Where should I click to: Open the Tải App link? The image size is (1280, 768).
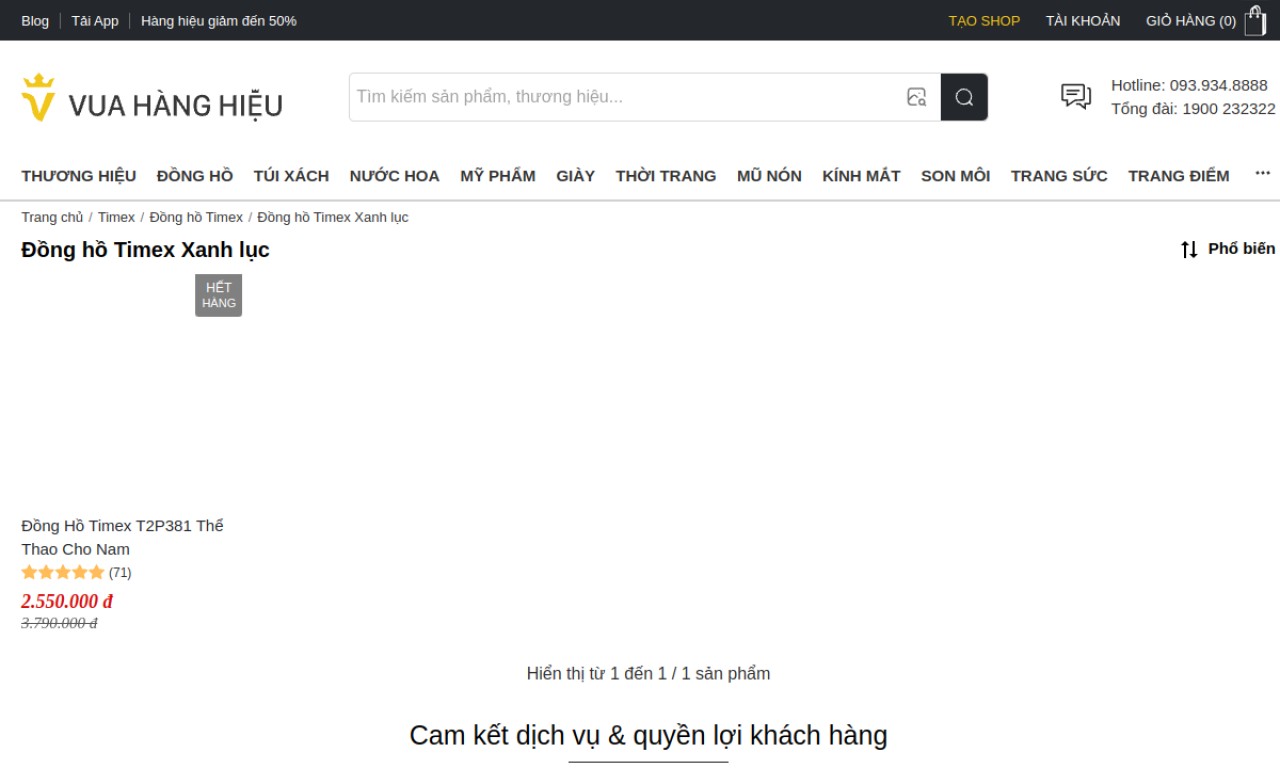95,20
